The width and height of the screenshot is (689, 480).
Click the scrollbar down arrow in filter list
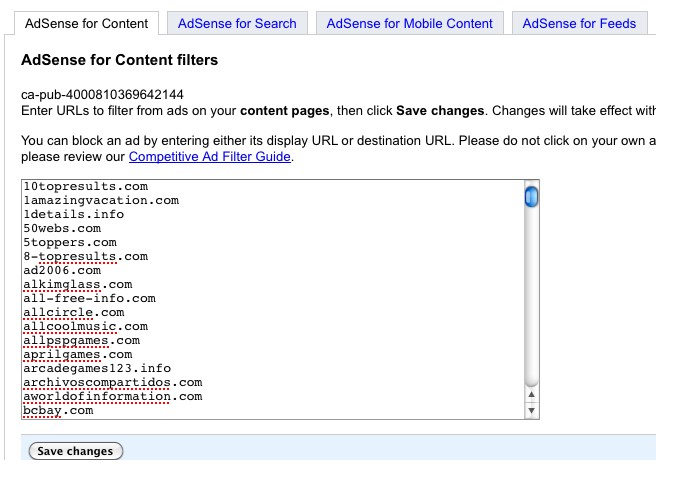[532, 410]
